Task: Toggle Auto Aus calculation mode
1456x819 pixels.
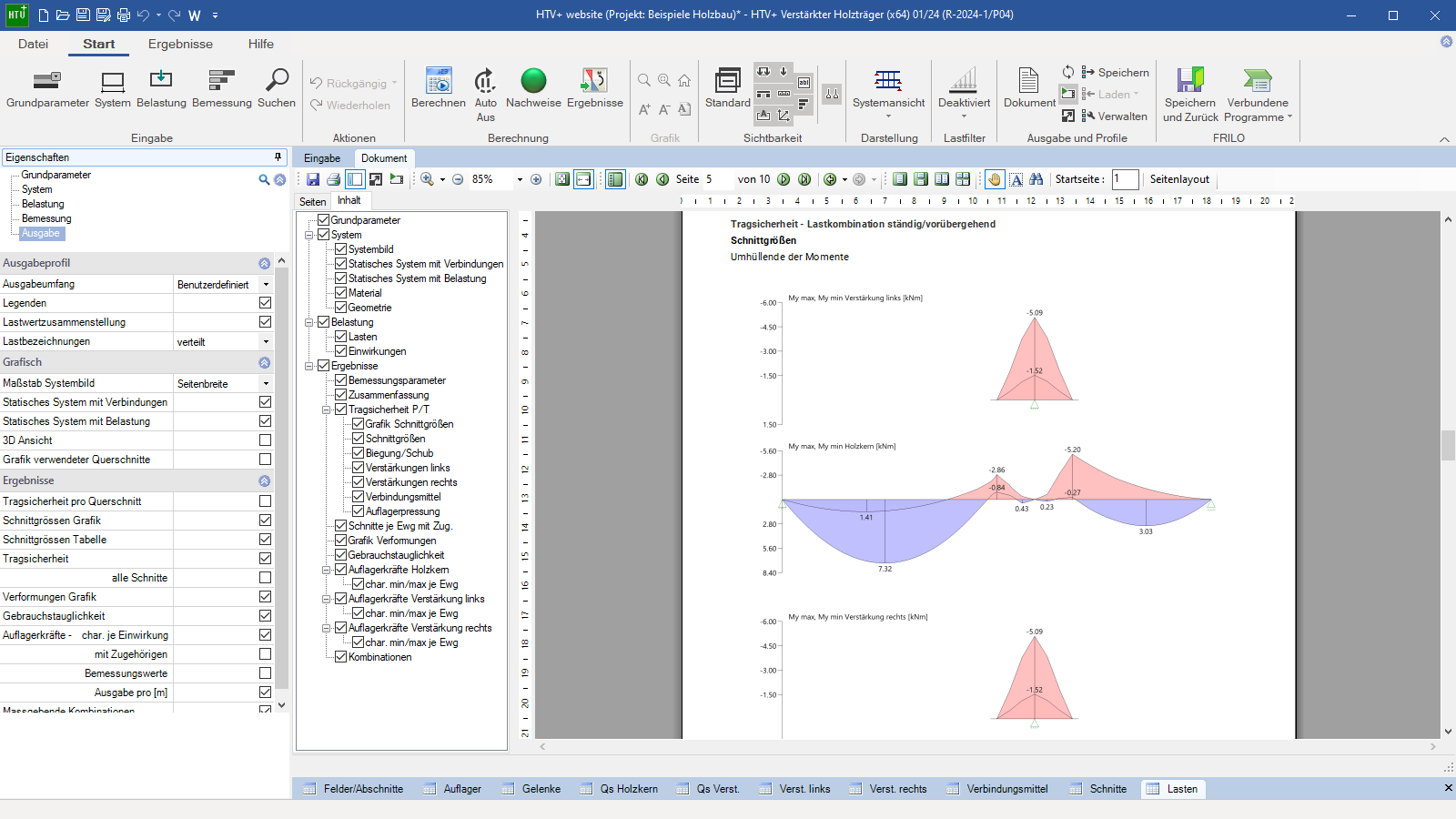Action: [x=486, y=95]
